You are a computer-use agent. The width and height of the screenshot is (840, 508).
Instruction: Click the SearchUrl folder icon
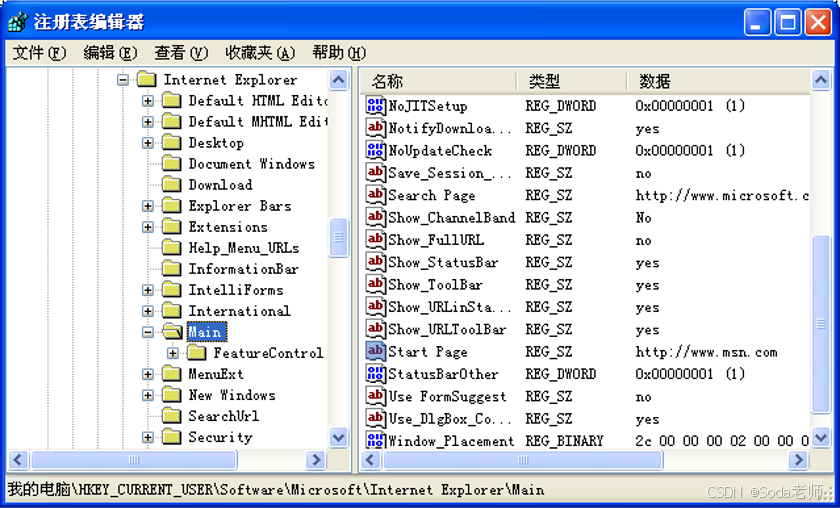pos(171,416)
